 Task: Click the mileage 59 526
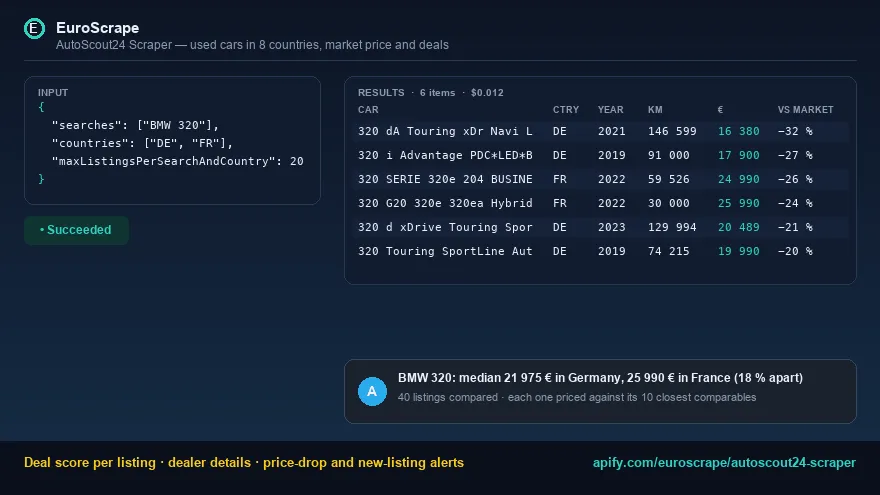pos(668,180)
